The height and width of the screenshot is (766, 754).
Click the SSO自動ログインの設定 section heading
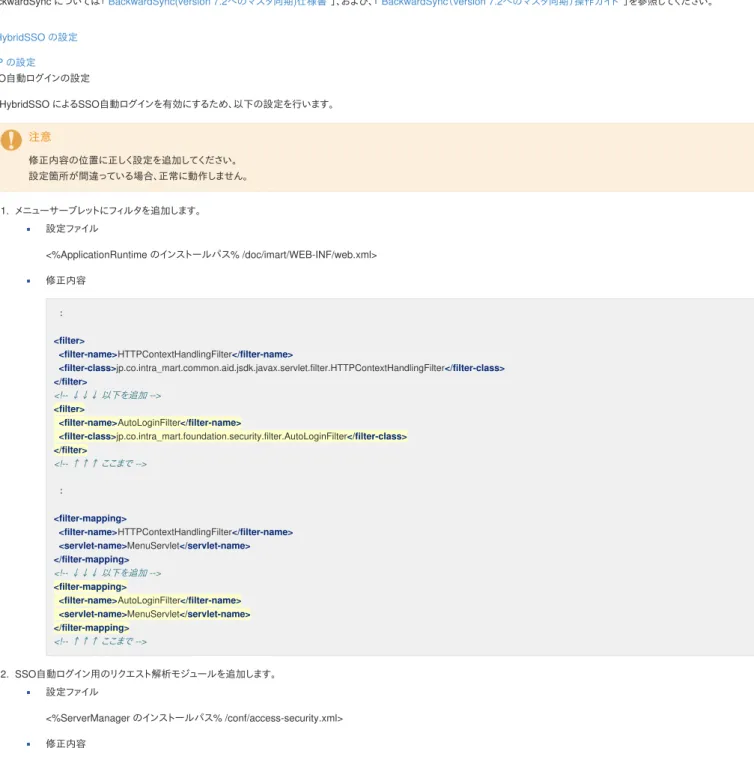point(45,78)
